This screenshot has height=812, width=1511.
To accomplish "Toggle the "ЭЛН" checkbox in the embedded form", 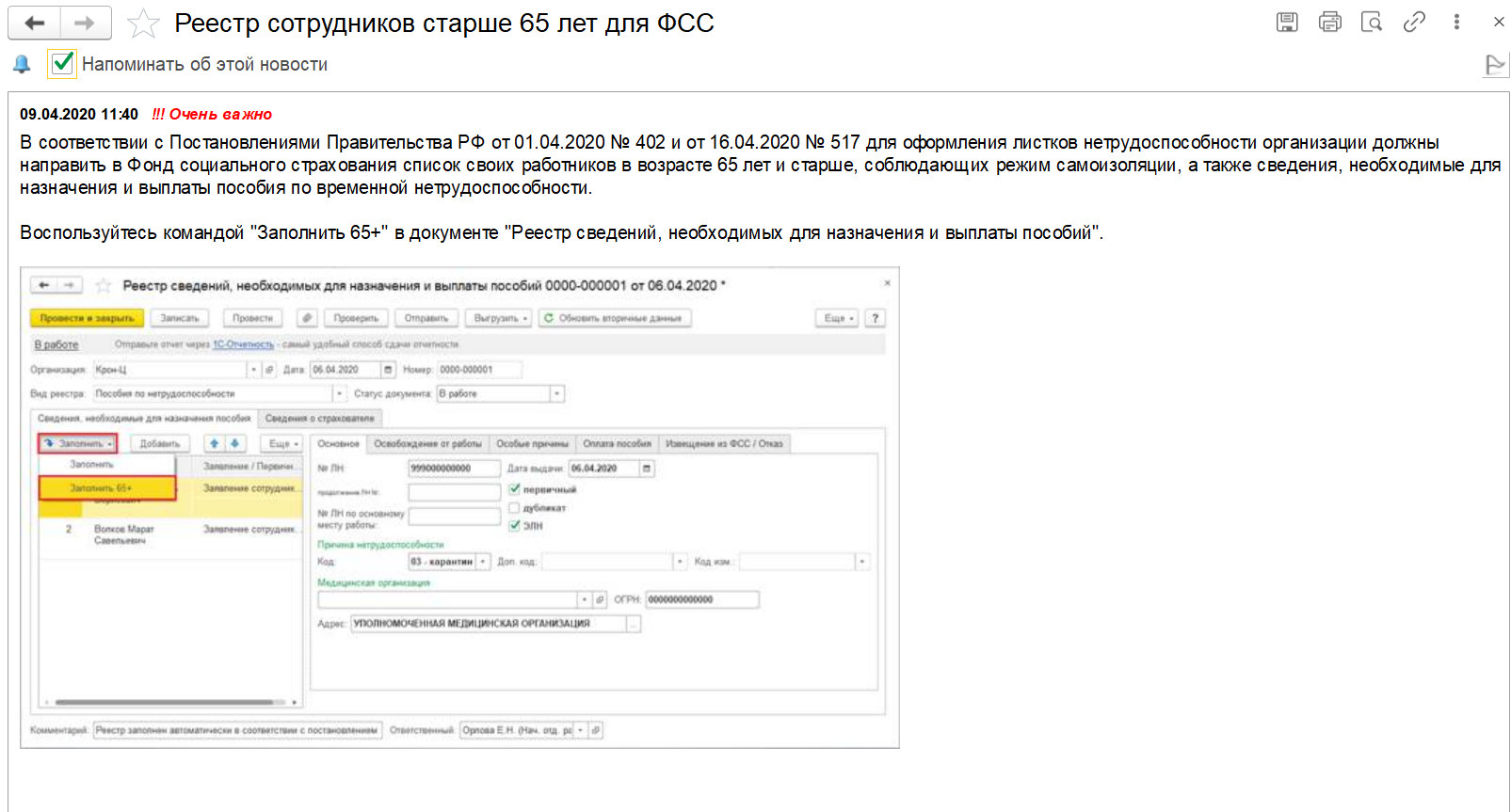I will (514, 525).
